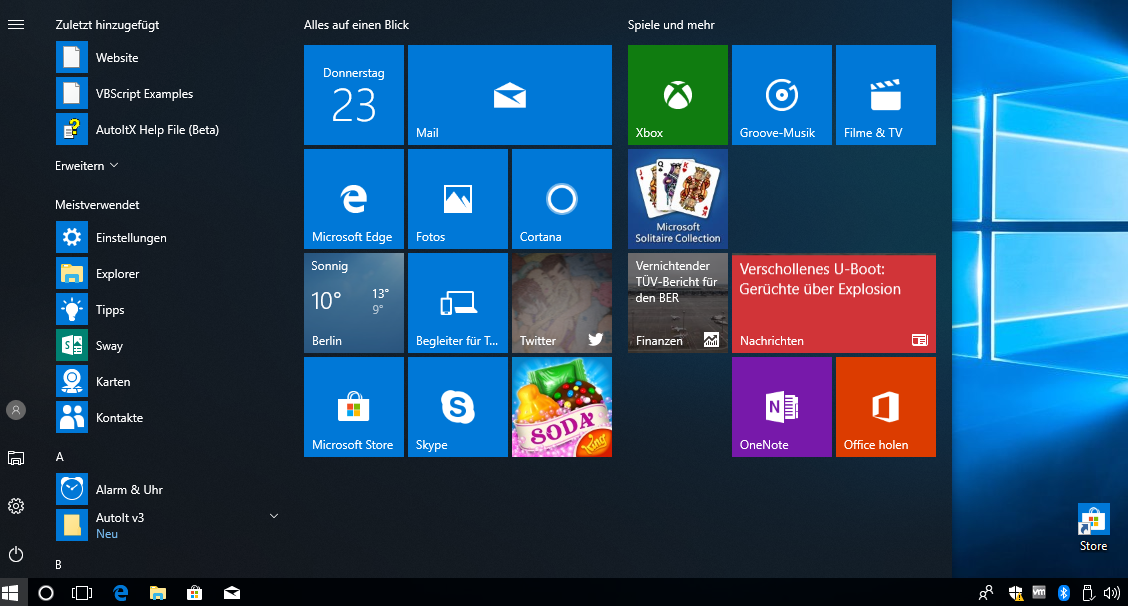Jump to the letter A section header

(60, 457)
